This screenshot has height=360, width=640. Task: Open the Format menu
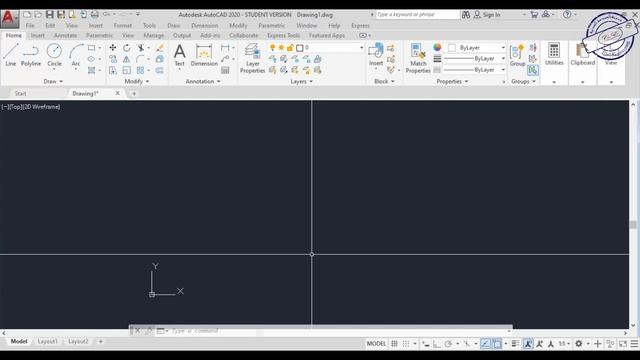coord(122,25)
